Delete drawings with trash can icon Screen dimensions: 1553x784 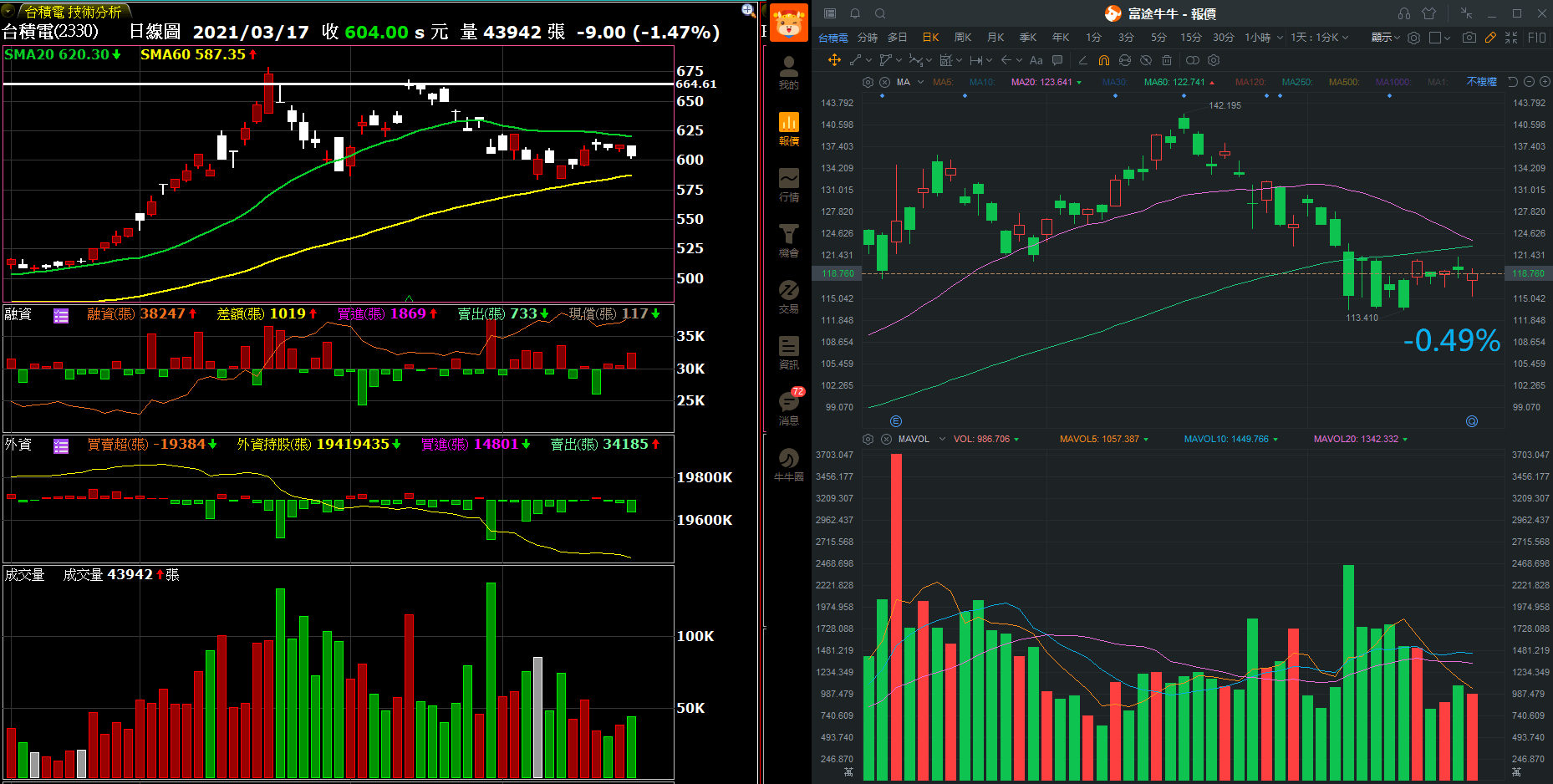tap(1167, 60)
